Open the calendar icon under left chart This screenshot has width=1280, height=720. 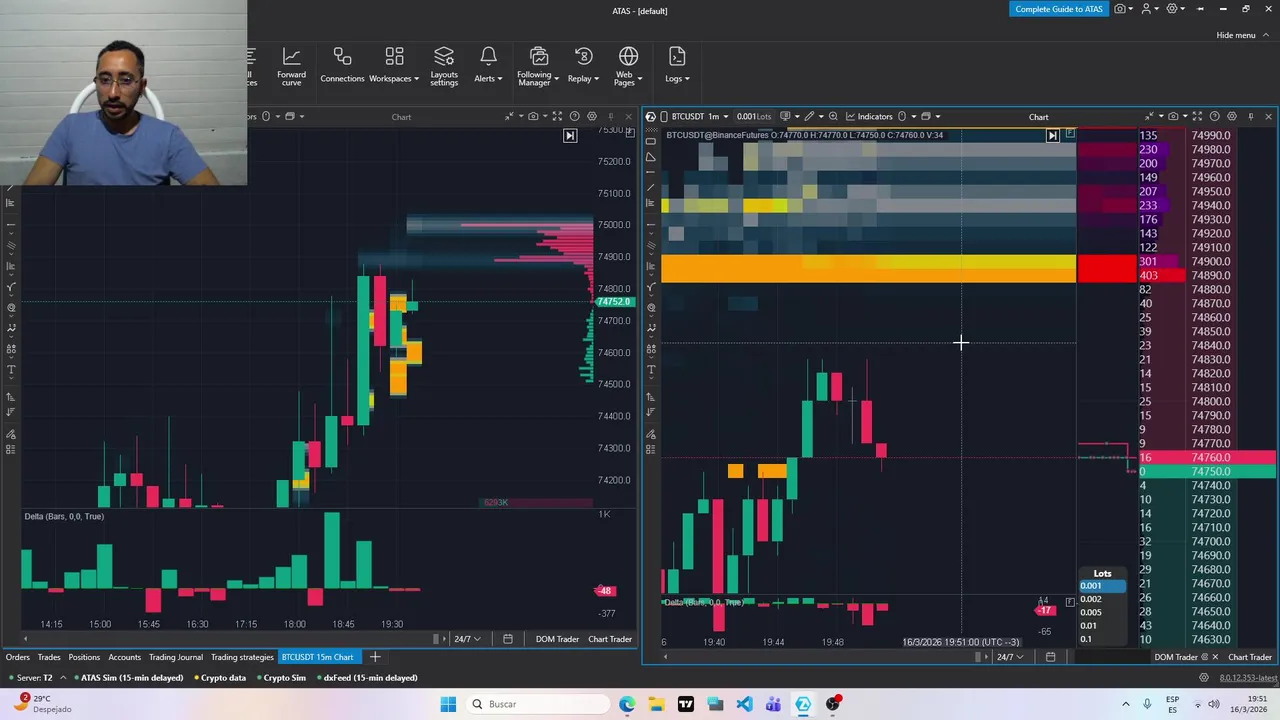click(508, 639)
